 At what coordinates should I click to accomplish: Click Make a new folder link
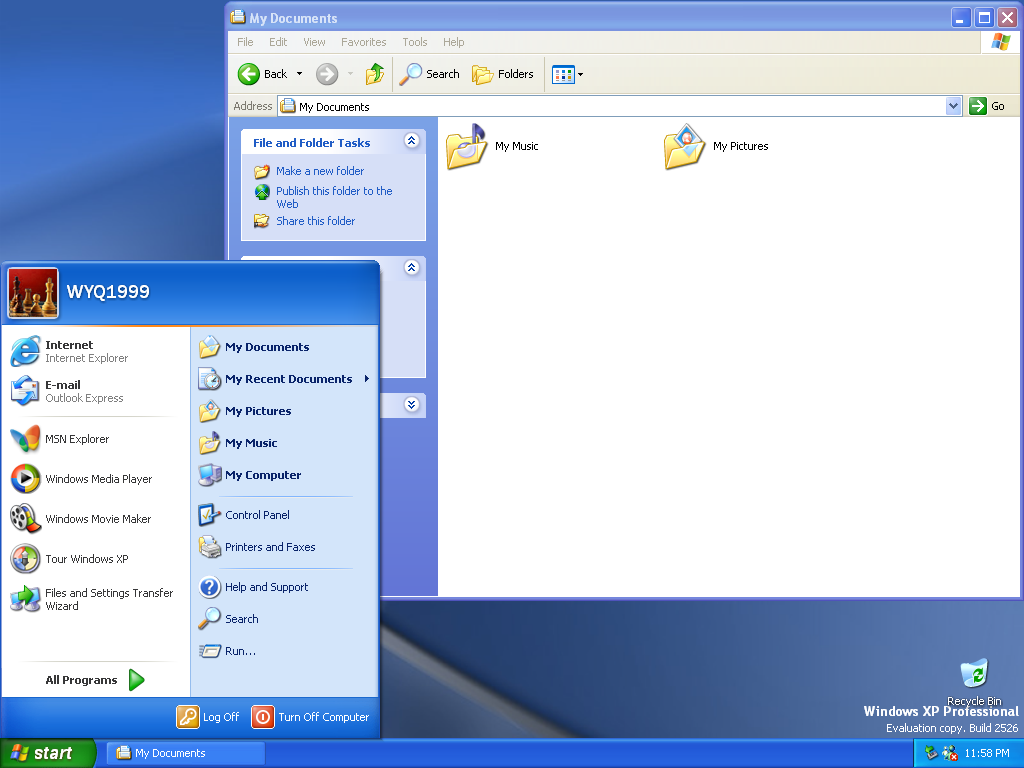(320, 171)
